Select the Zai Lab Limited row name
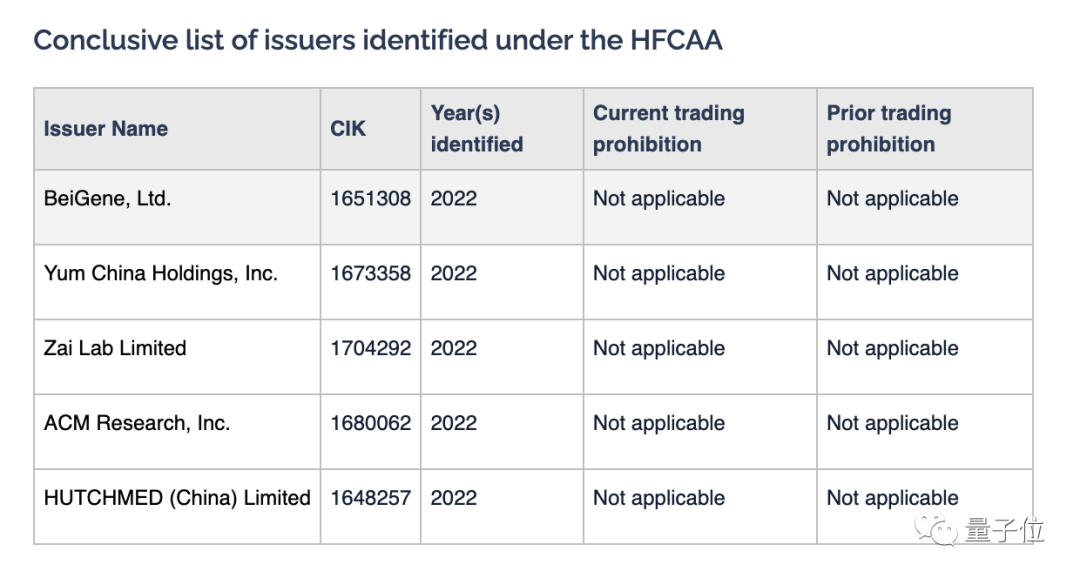 (115, 349)
